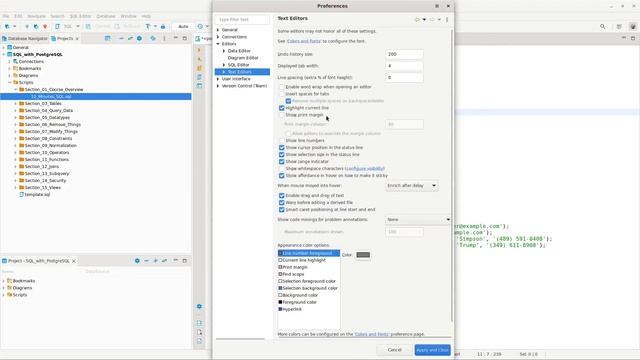
Task: Click the blue gear icon on editor side strip
Action: pyautogui.click(x=199, y=307)
